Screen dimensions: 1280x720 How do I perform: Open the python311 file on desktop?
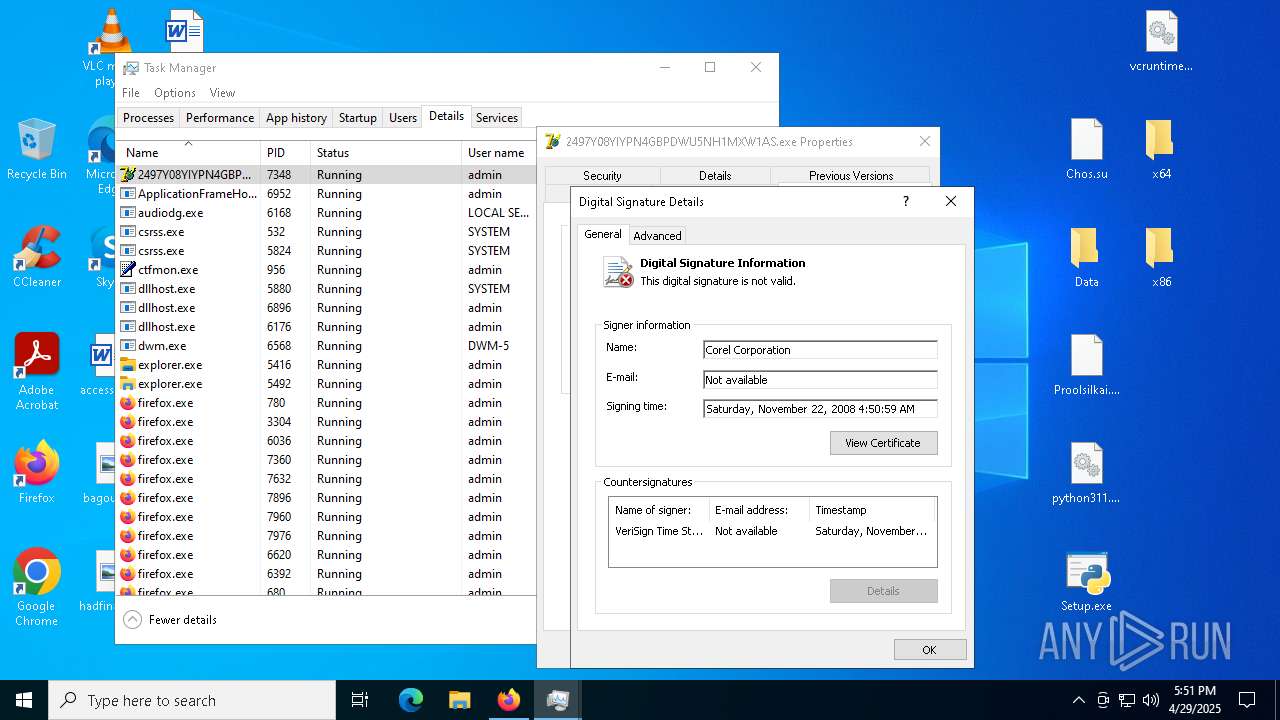[1087, 474]
